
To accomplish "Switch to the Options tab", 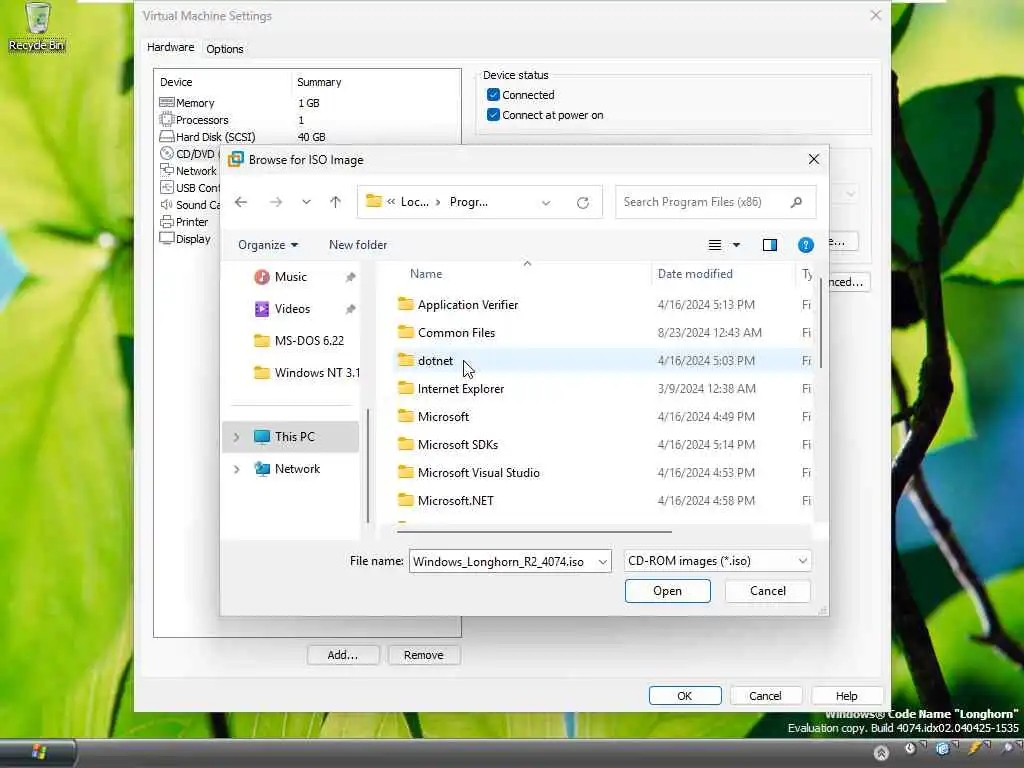I will tap(225, 49).
